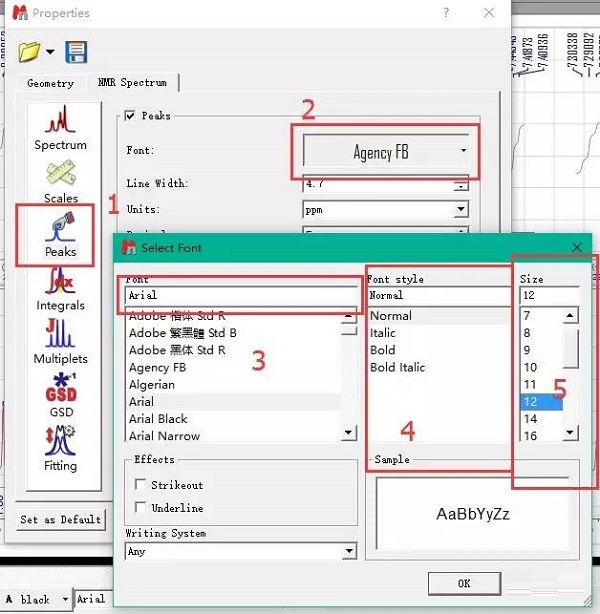Select the Fitting icon
This screenshot has width=600, height=614.
[x=60, y=448]
